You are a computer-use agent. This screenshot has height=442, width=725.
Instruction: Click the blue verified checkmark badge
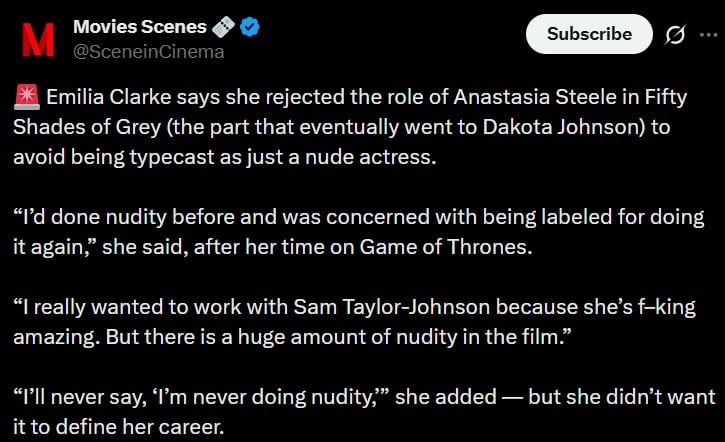tap(250, 27)
